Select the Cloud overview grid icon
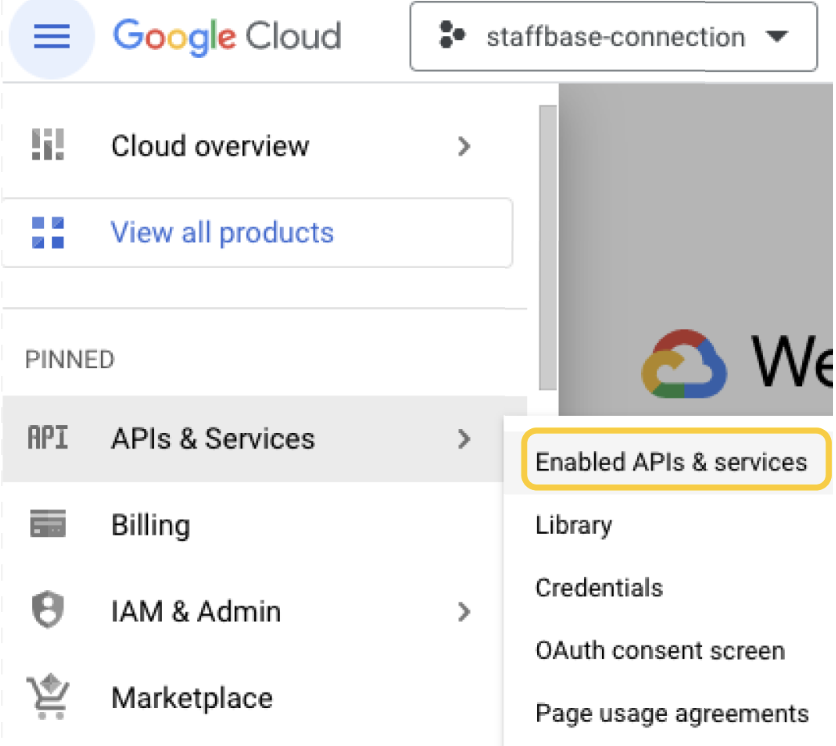This screenshot has height=746, width=836. (48, 146)
